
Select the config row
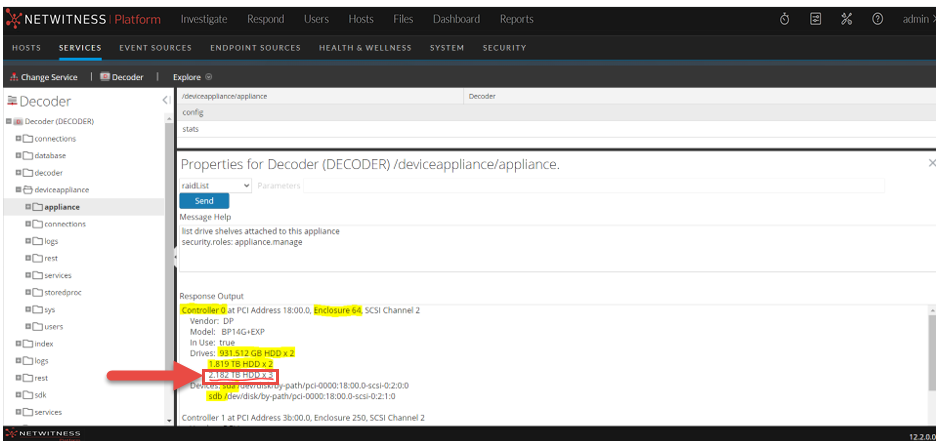(x=556, y=112)
